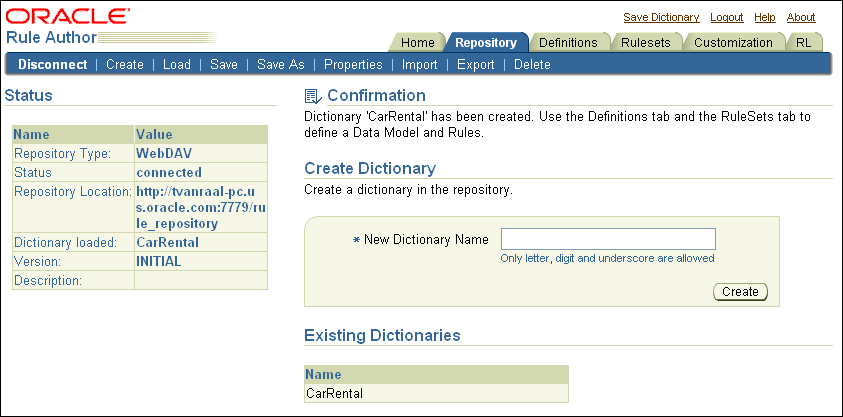Viewport: 843px width, 417px height.
Task: Choose Import in the repository submenu
Action: (x=420, y=64)
